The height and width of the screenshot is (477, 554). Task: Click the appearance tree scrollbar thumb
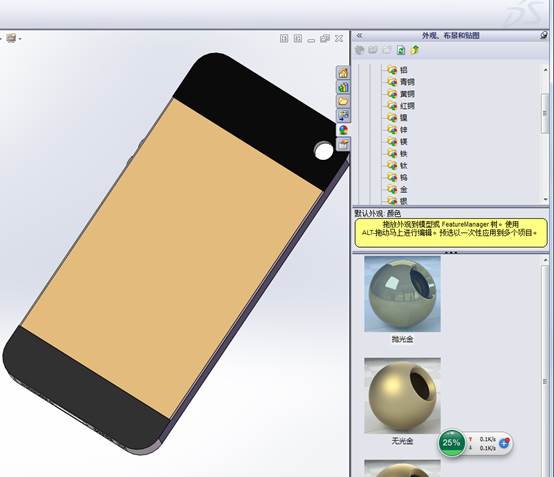[x=545, y=113]
